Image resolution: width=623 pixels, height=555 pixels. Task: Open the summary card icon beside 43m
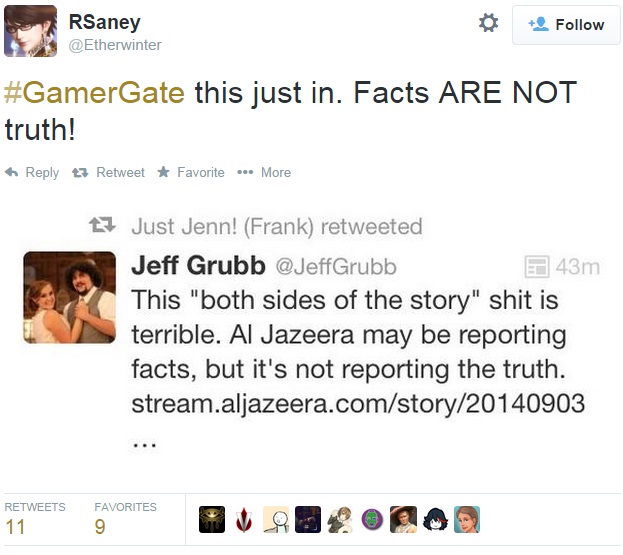[537, 267]
